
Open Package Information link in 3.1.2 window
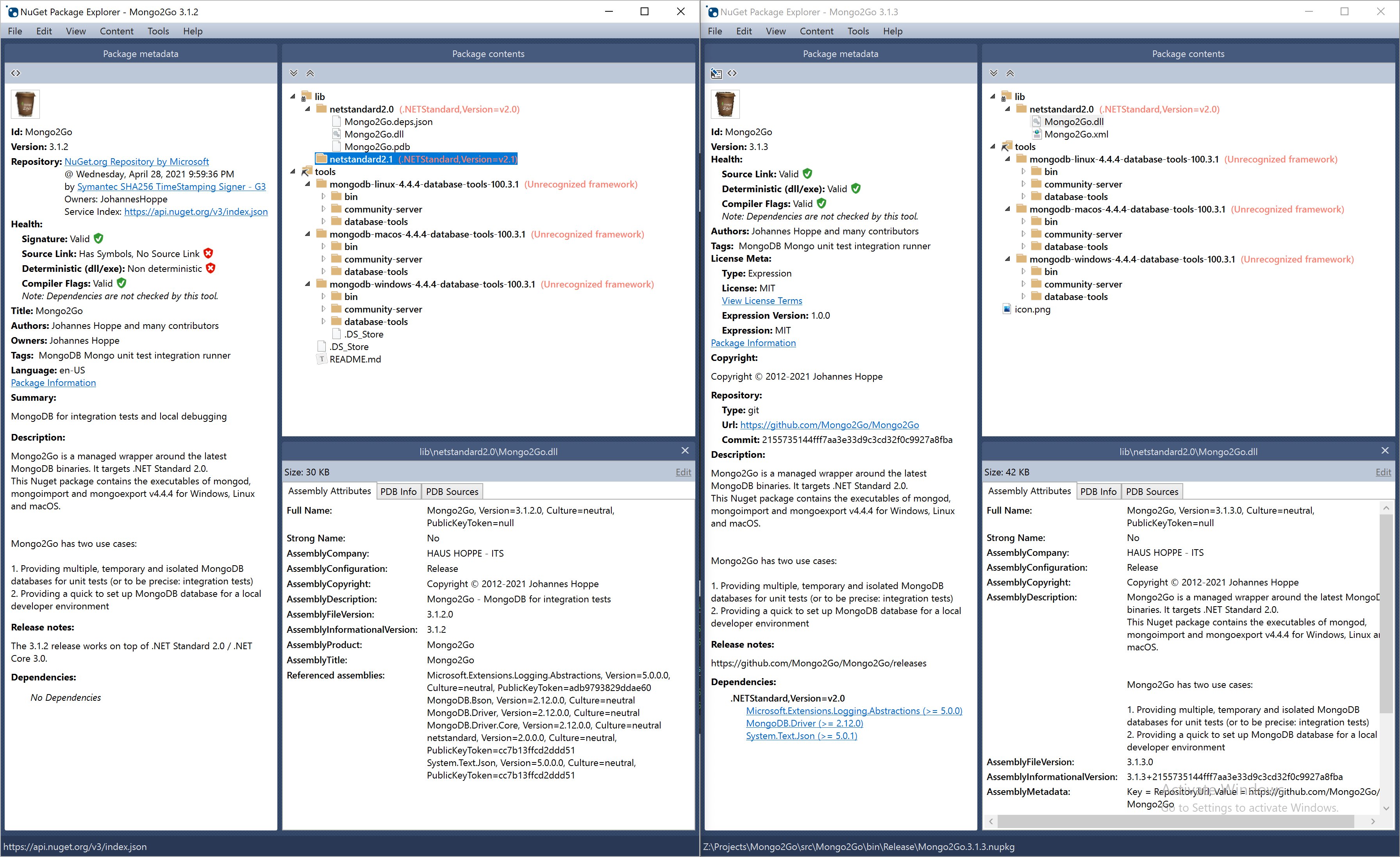click(x=54, y=382)
